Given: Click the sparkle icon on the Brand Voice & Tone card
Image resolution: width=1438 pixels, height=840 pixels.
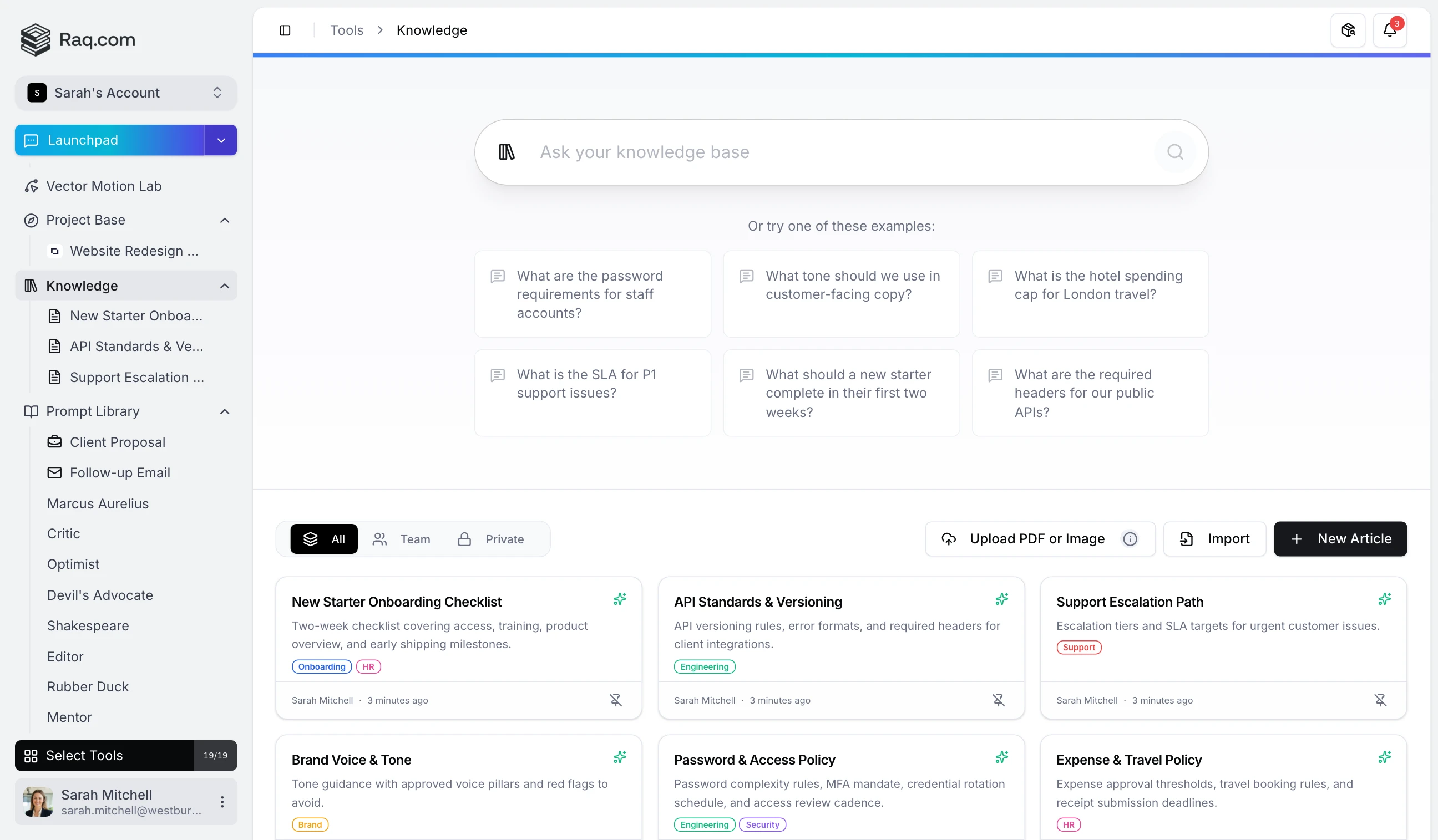Looking at the screenshot, I should pyautogui.click(x=620, y=757).
